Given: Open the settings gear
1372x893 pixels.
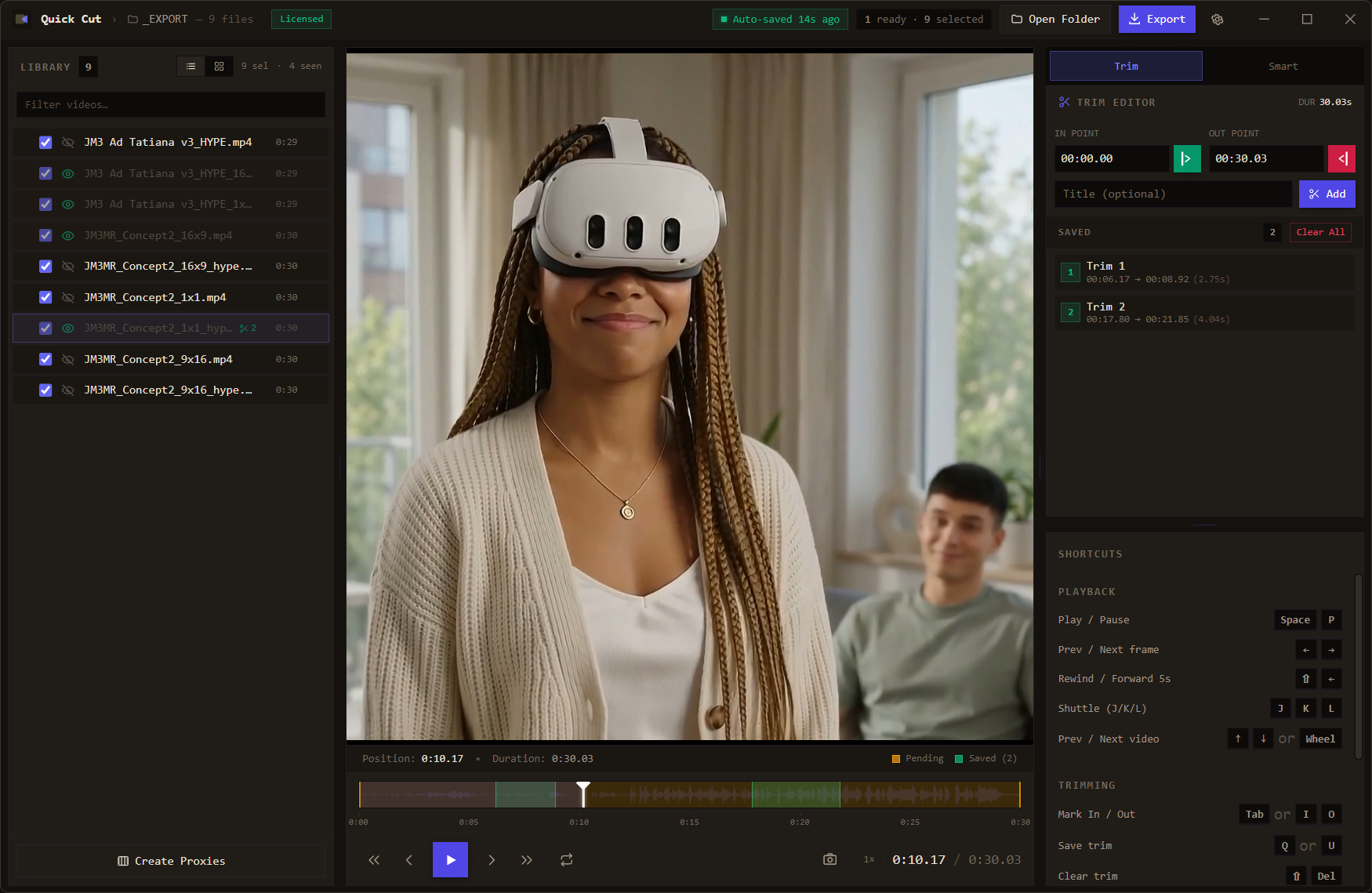Looking at the screenshot, I should point(1217,20).
